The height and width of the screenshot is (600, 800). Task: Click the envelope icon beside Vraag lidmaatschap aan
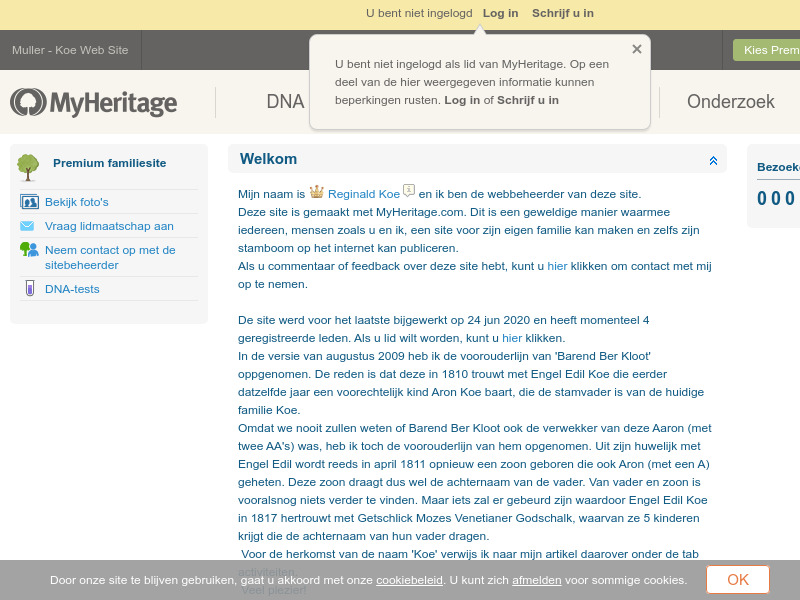point(27,226)
